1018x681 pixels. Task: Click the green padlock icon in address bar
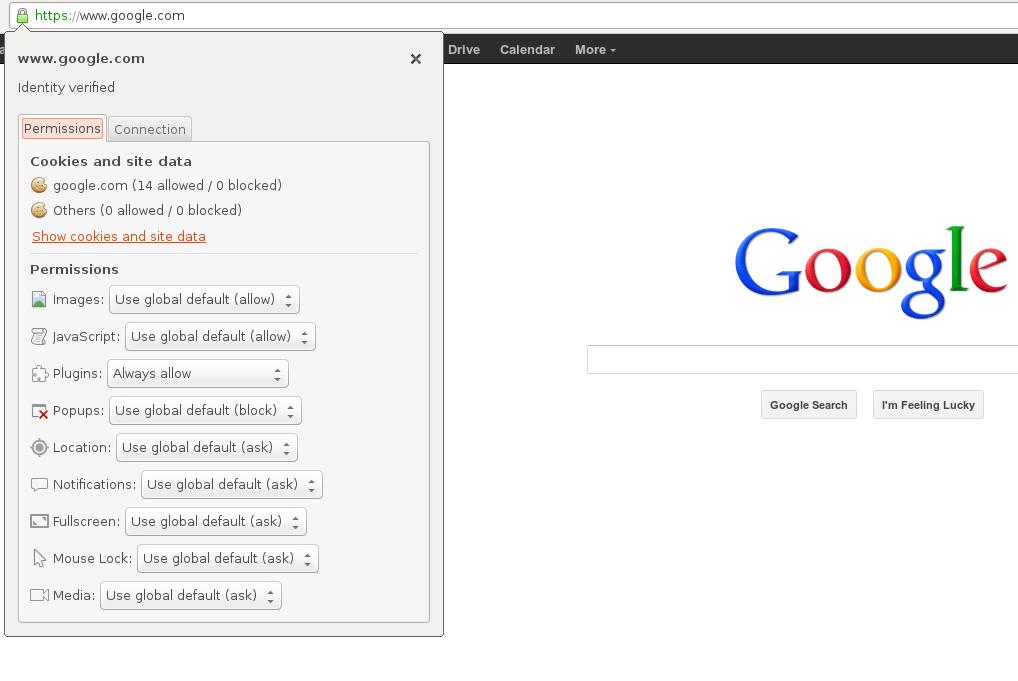(x=22, y=16)
